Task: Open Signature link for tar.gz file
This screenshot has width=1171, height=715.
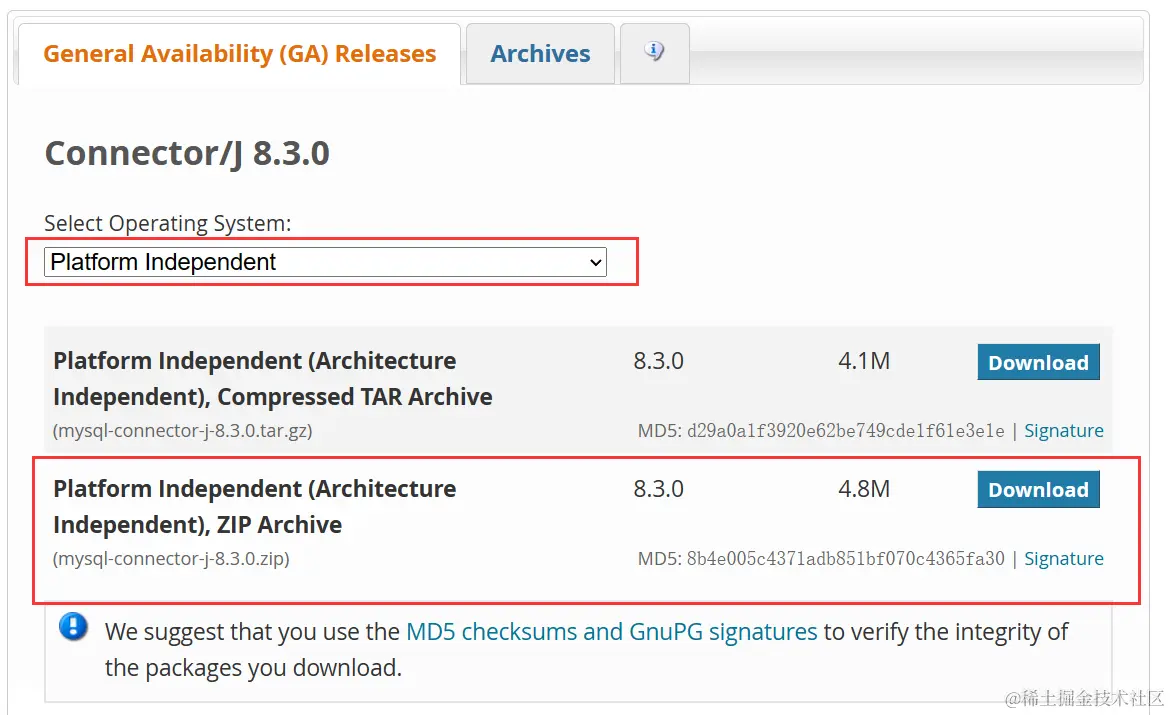Action: (1063, 431)
